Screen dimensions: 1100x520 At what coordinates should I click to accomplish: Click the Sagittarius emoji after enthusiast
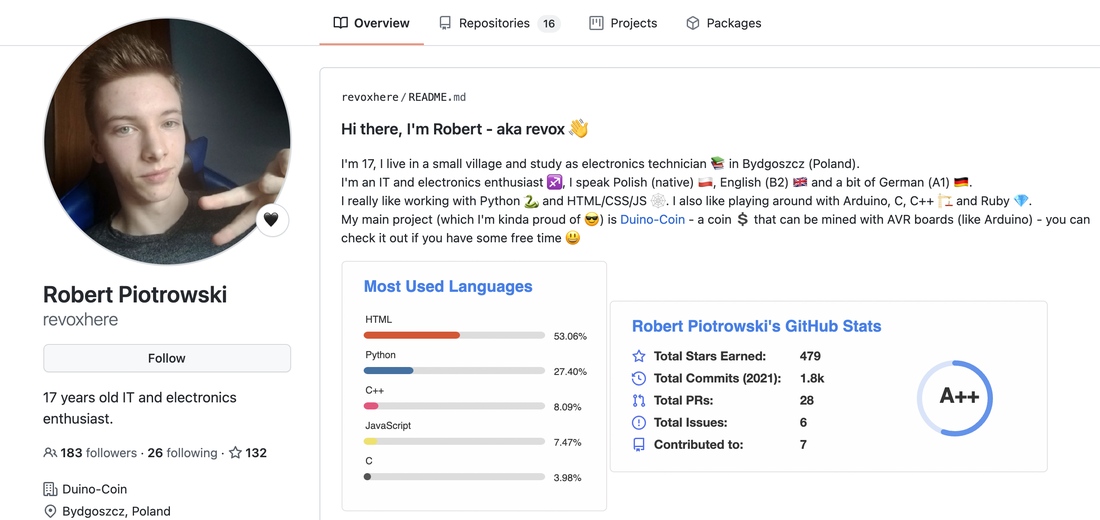[554, 182]
